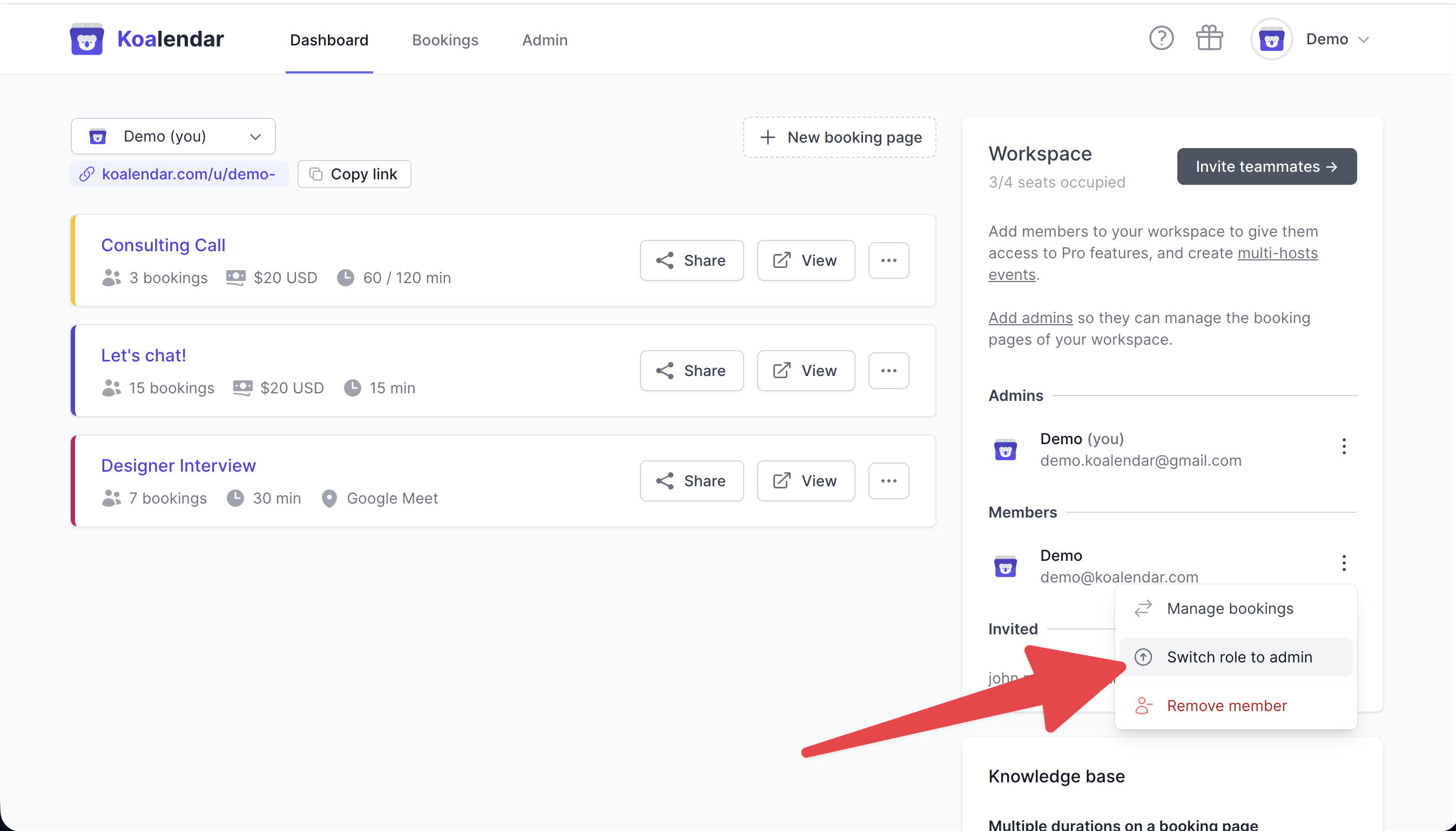This screenshot has width=1456, height=831.
Task: Click the Invite teammates button
Action: (x=1266, y=166)
